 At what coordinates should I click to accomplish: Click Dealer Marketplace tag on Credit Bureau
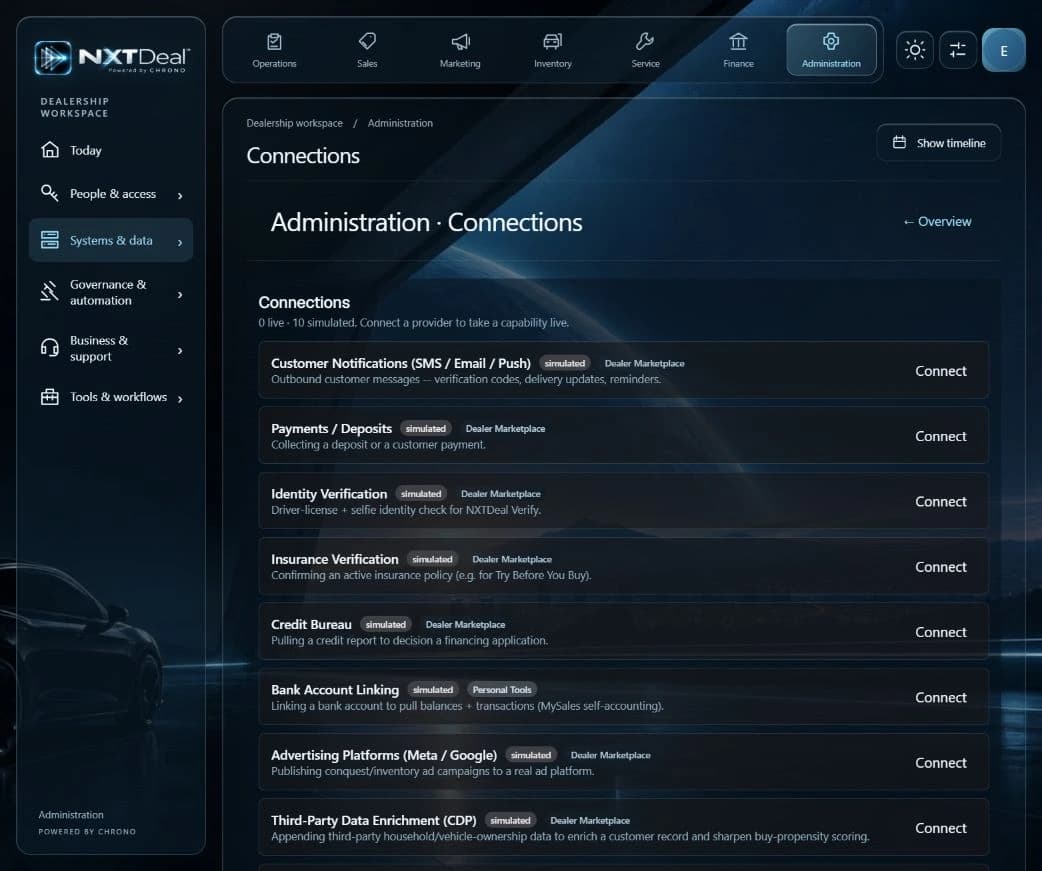click(x=465, y=625)
